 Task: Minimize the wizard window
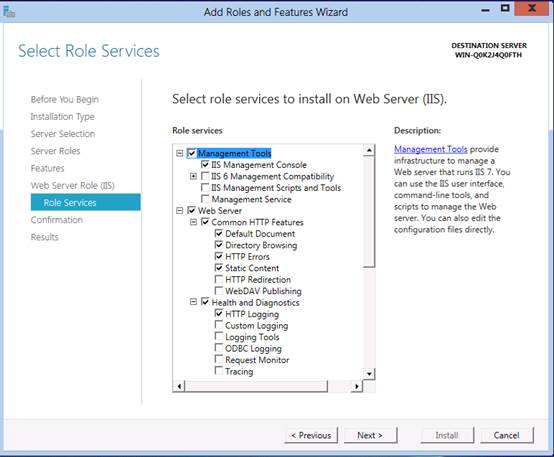click(486, 9)
